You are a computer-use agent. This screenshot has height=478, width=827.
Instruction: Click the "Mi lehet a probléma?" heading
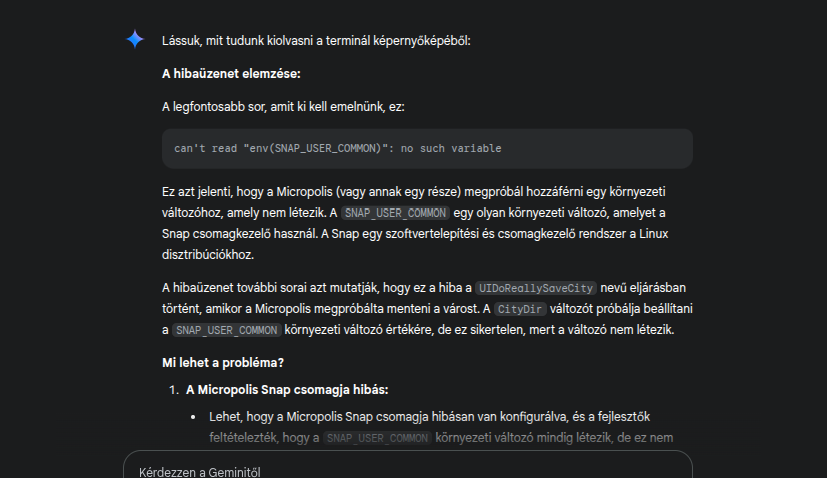coord(224,361)
